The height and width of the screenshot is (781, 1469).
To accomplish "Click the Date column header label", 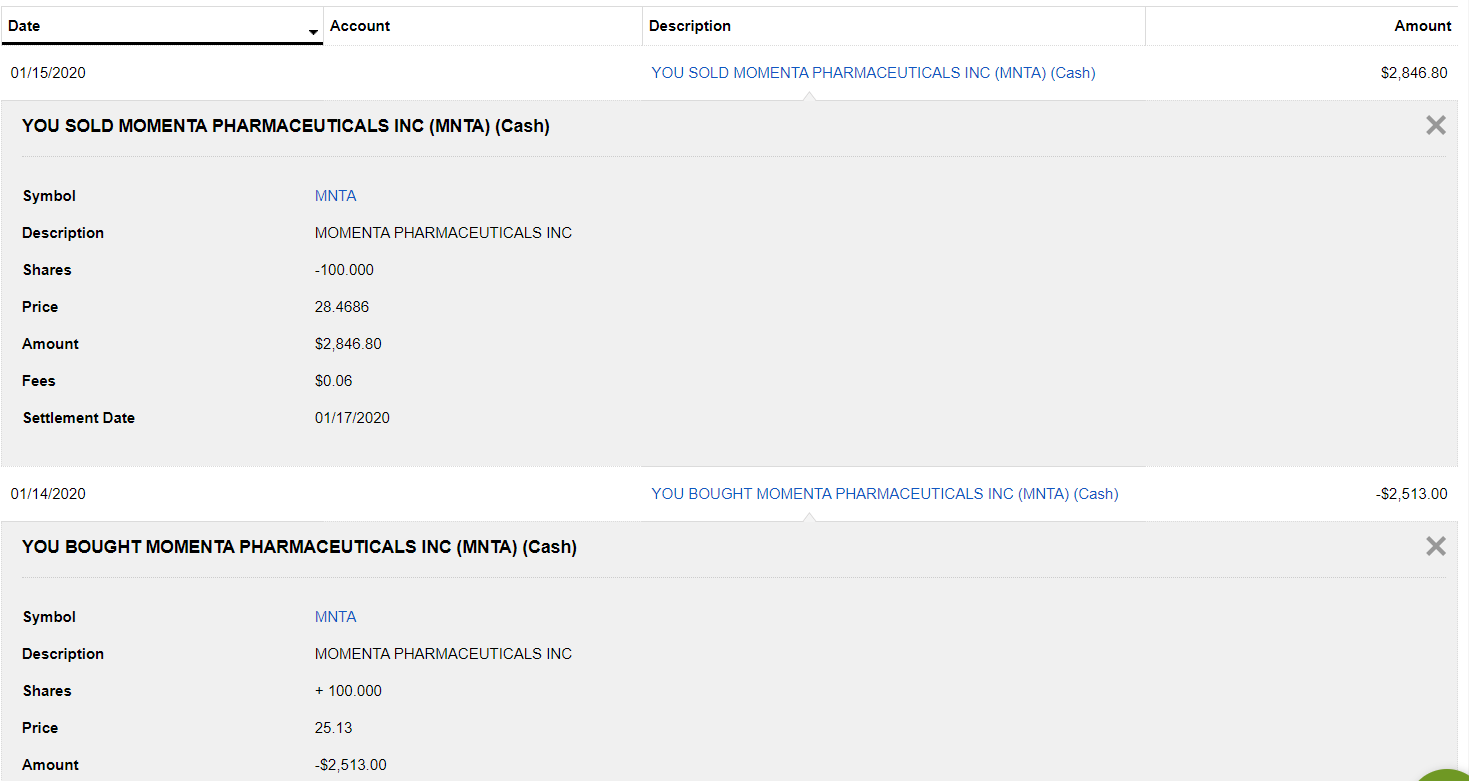I will coord(24,26).
